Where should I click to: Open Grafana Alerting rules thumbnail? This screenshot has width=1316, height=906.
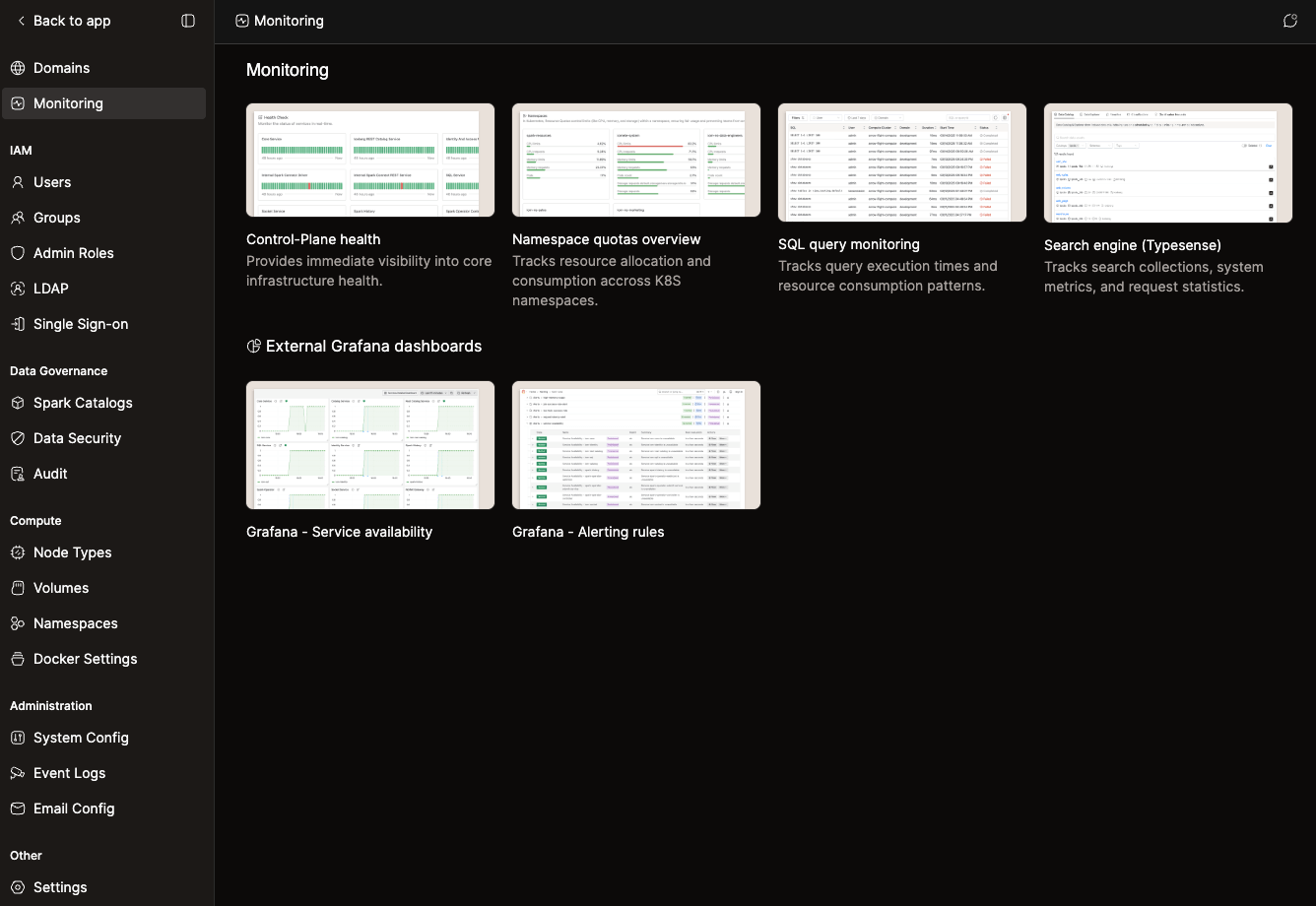636,445
